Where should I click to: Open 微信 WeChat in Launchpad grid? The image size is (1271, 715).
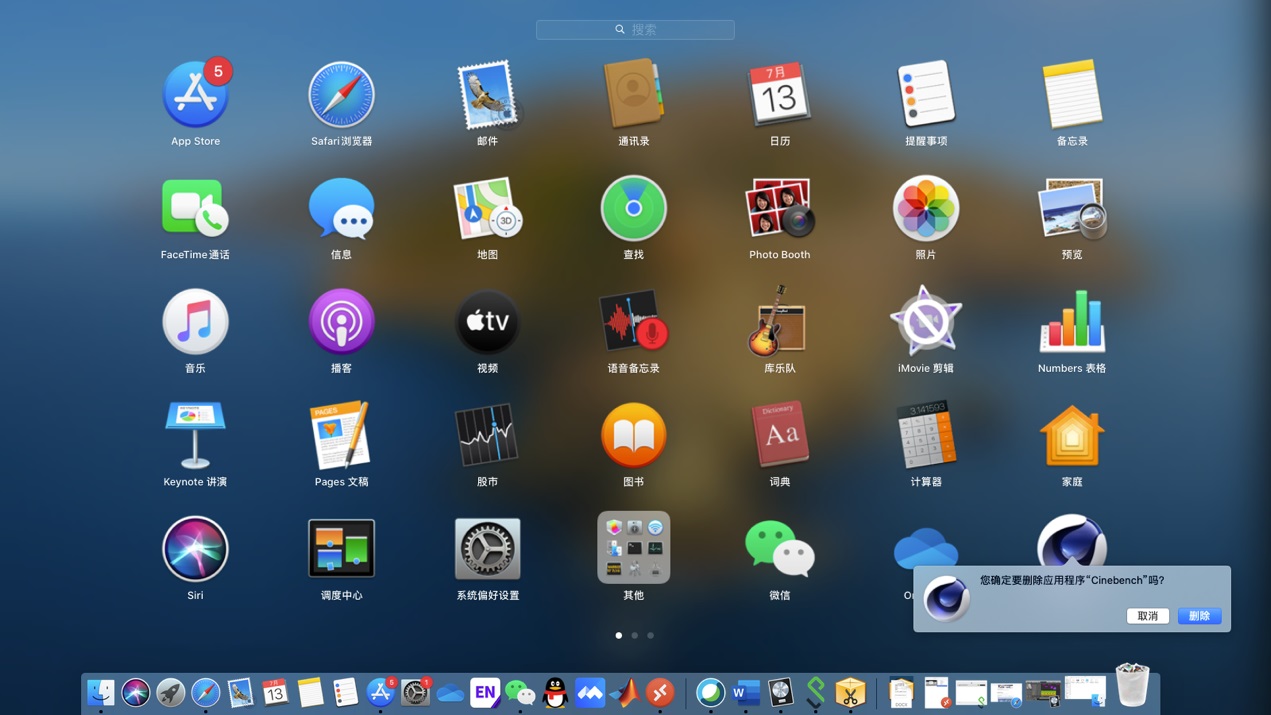[x=779, y=549]
